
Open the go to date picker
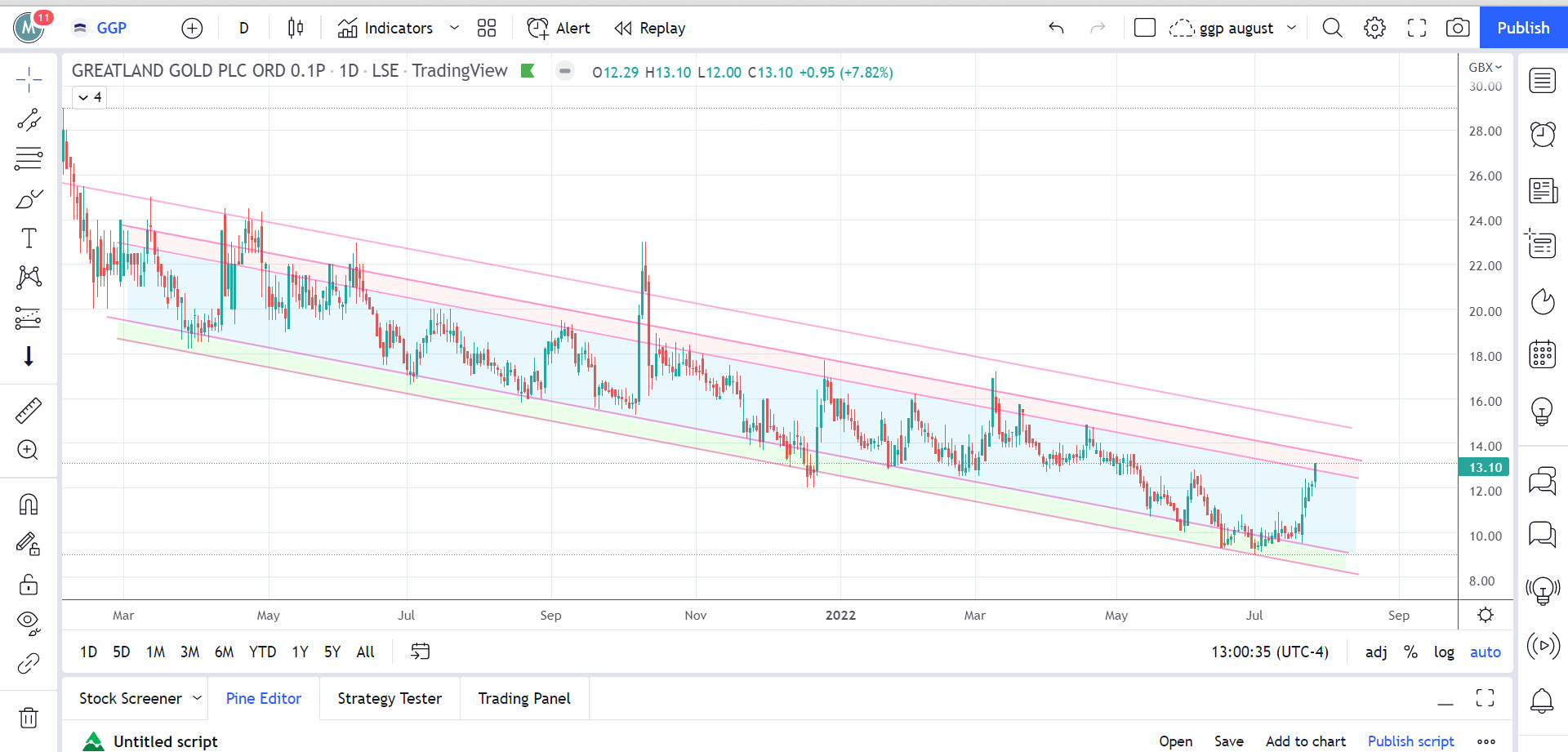pos(420,652)
